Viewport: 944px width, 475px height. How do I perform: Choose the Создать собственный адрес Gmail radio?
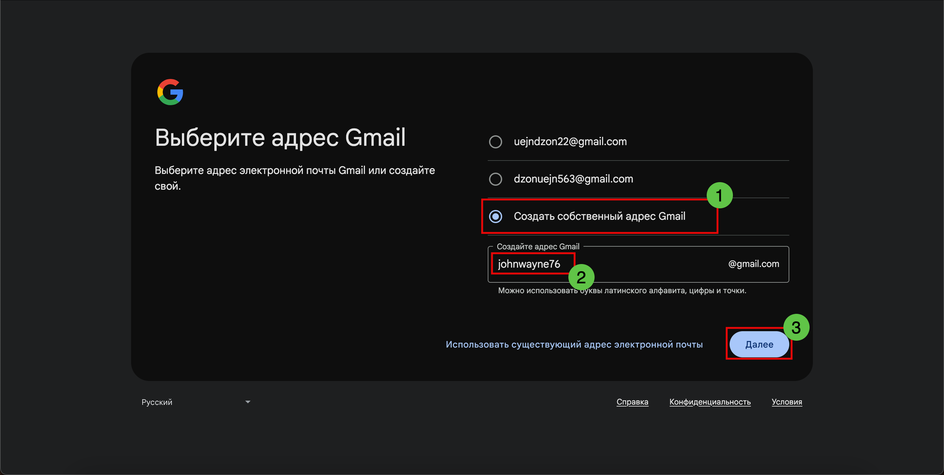click(495, 216)
